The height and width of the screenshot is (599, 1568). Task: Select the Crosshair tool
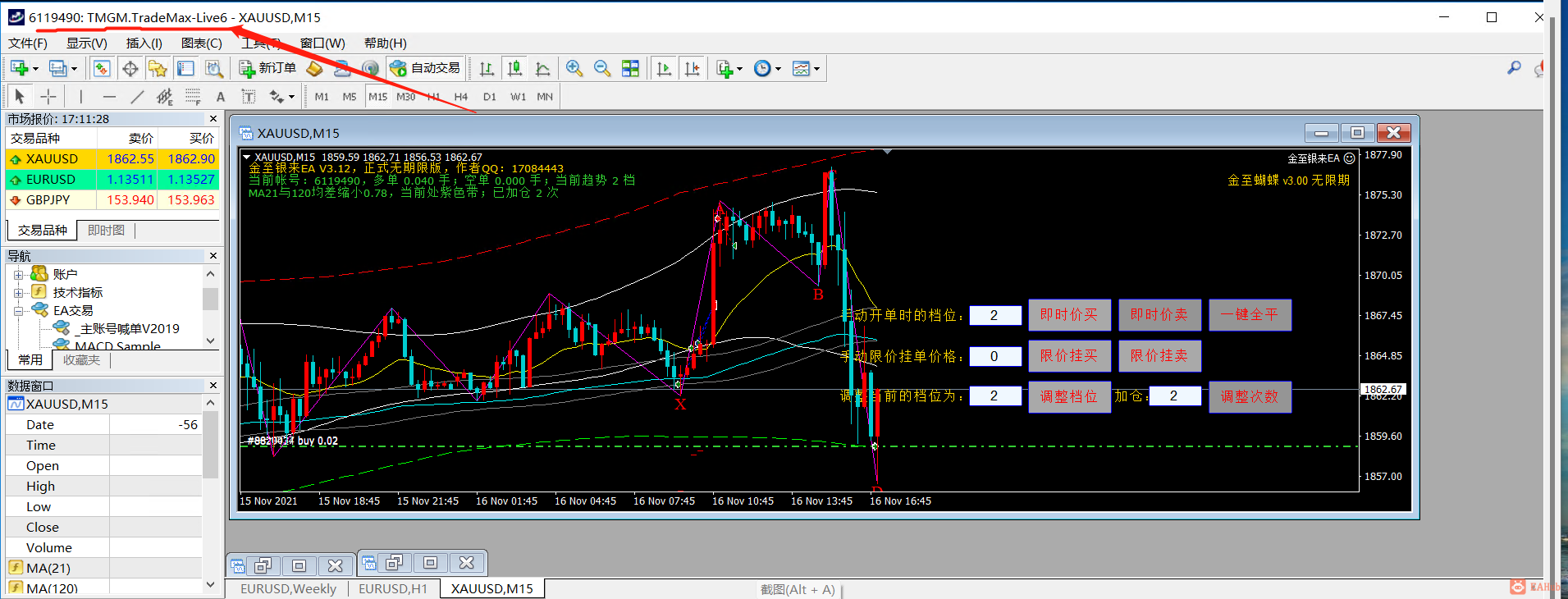click(48, 97)
